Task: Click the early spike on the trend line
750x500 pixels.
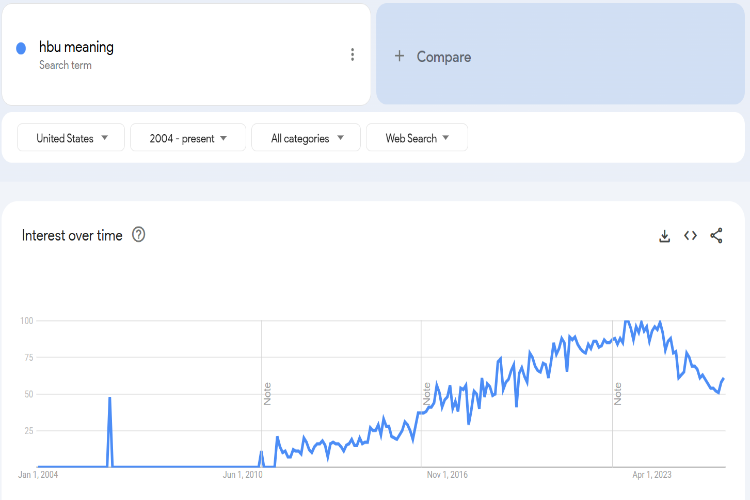Action: coord(109,399)
